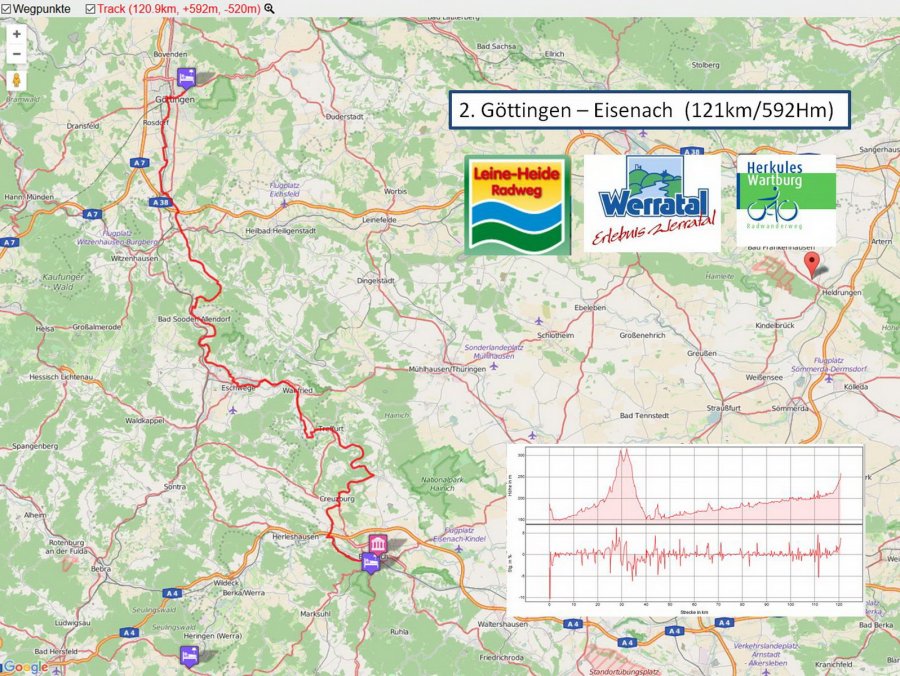Screen dimensions: 900x676
Task: Click the Herkules Wartburg Radwanderweg logo
Action: coord(786,200)
